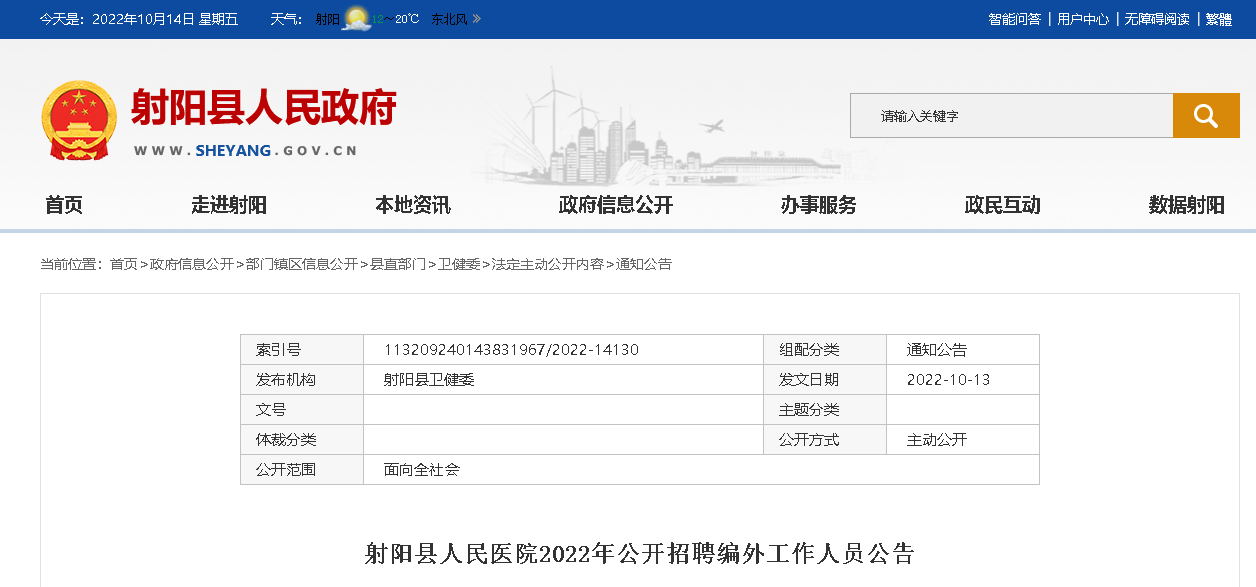Click the sunny weather icon
This screenshot has width=1256, height=587.
[x=356, y=19]
